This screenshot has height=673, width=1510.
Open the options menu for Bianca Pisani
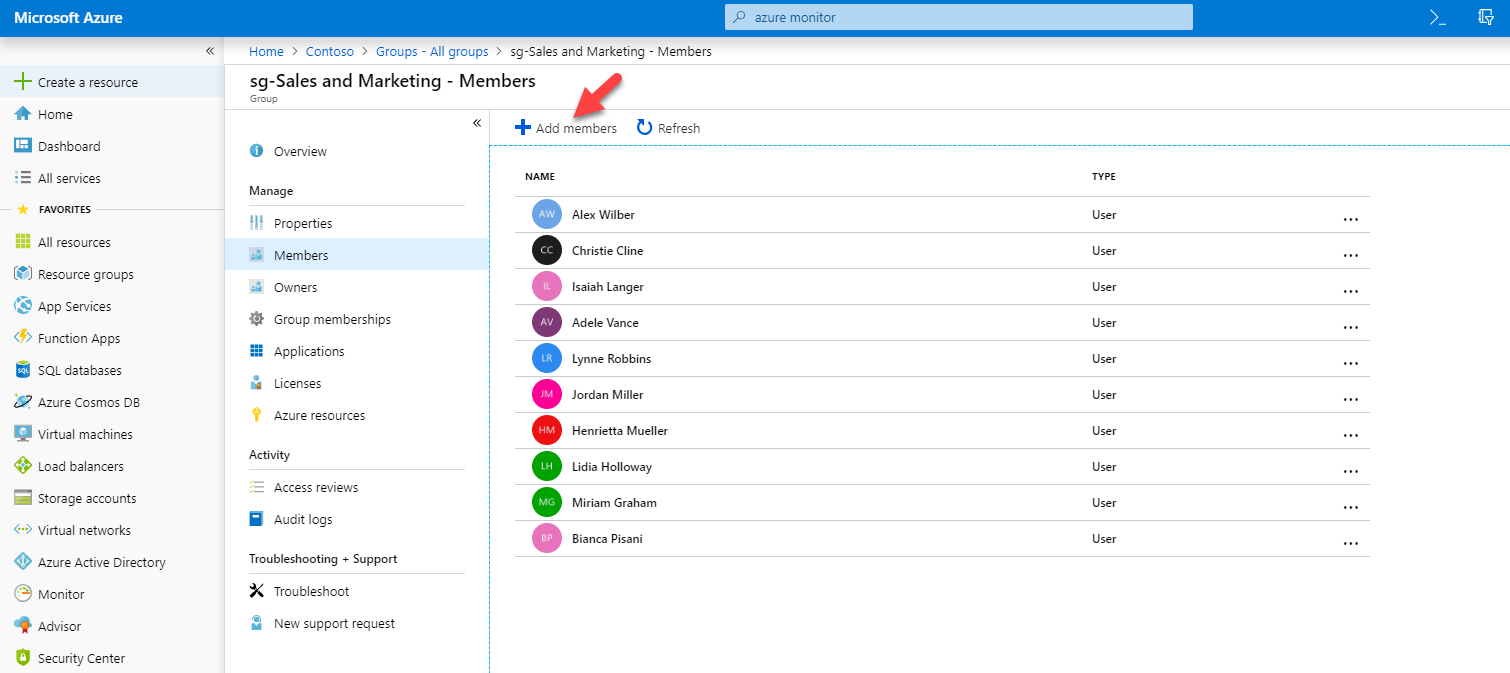(1351, 542)
